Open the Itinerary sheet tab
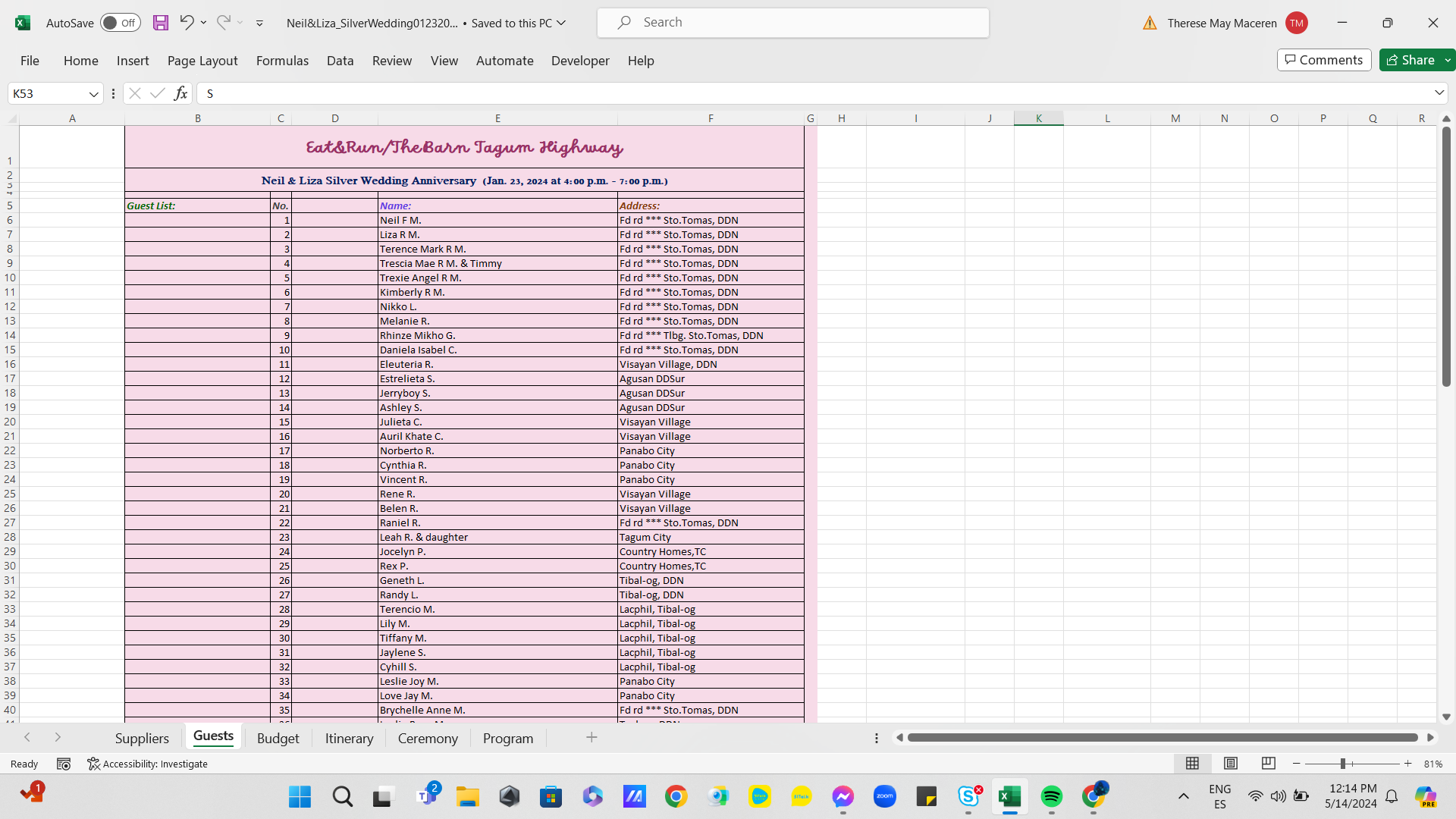The width and height of the screenshot is (1456, 819). pyautogui.click(x=349, y=739)
